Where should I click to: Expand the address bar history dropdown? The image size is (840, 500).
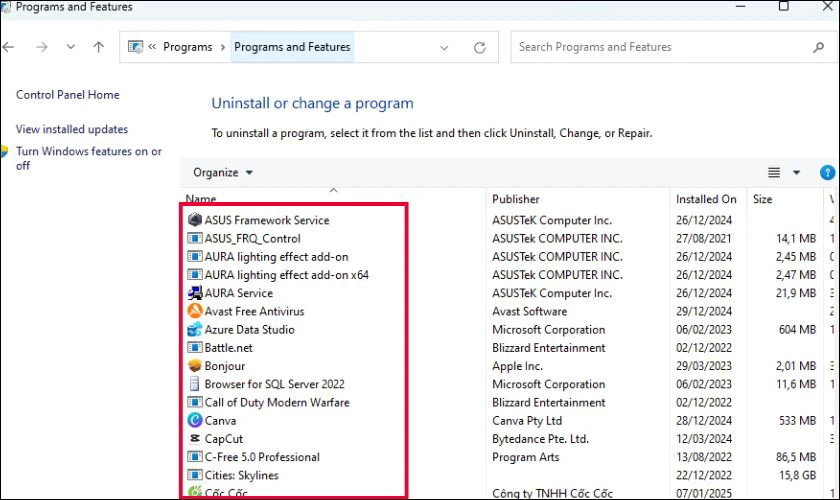(x=444, y=48)
